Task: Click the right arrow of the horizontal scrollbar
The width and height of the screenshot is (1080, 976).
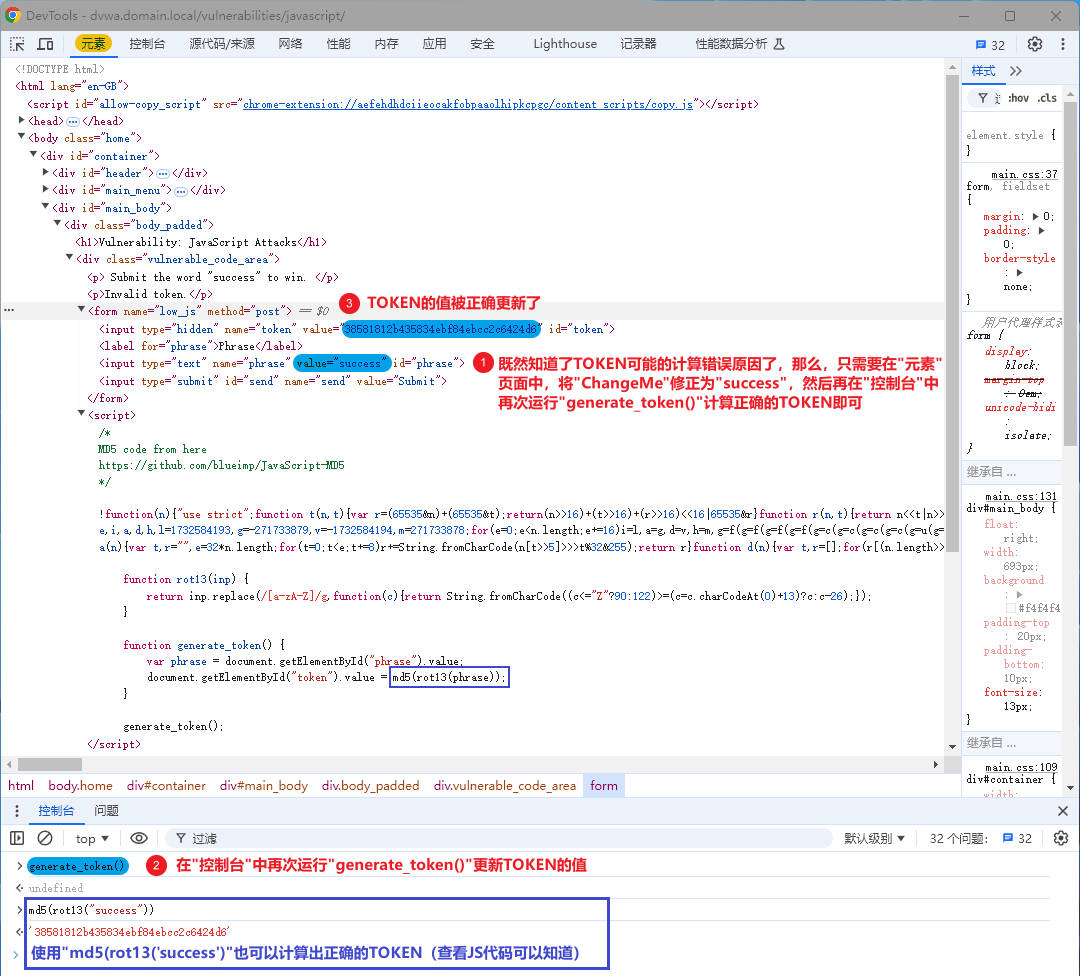Action: 935,765
